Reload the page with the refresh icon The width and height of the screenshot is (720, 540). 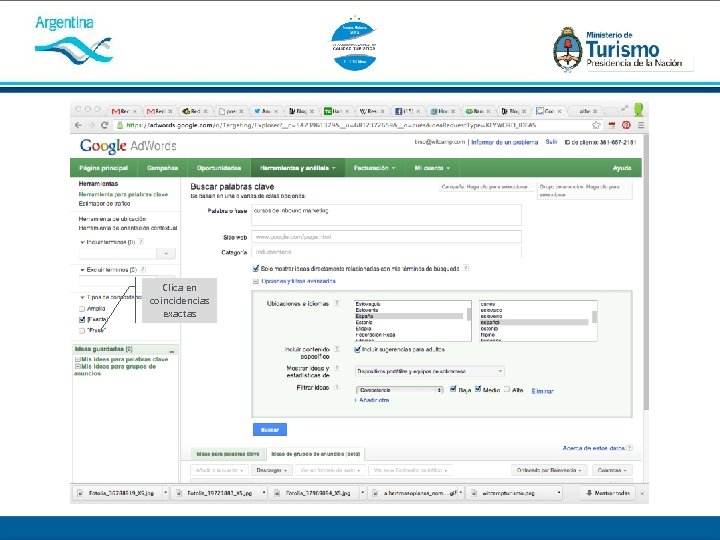tap(105, 125)
